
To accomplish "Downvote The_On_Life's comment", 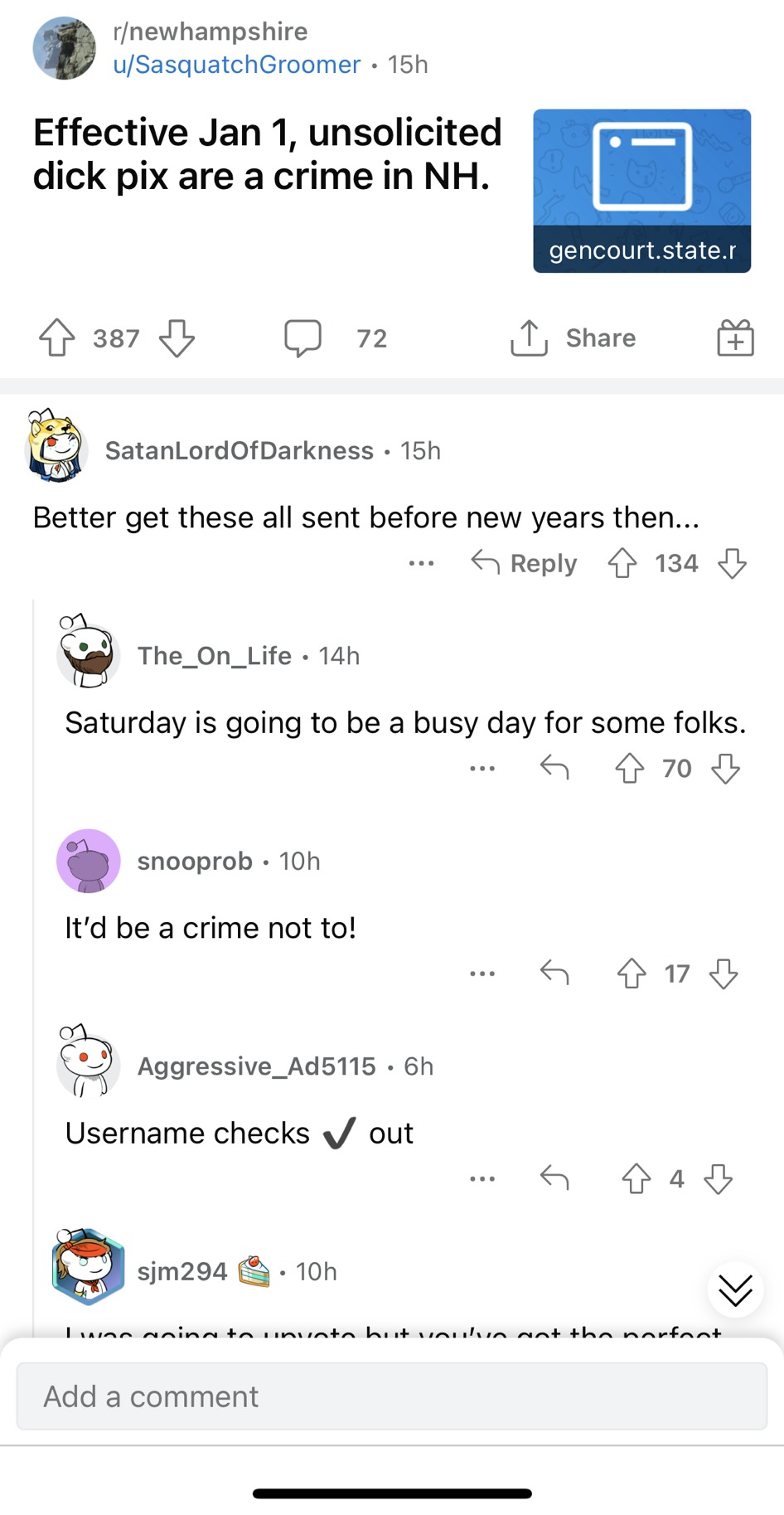I will (x=726, y=769).
